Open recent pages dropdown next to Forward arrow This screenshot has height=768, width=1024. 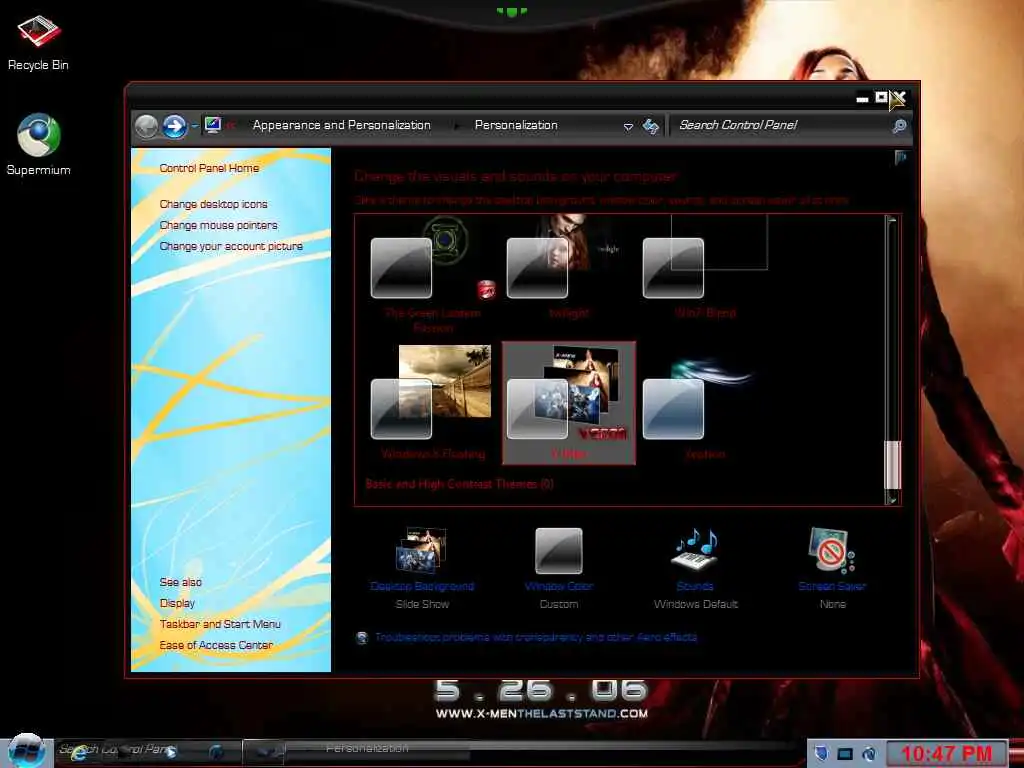195,126
